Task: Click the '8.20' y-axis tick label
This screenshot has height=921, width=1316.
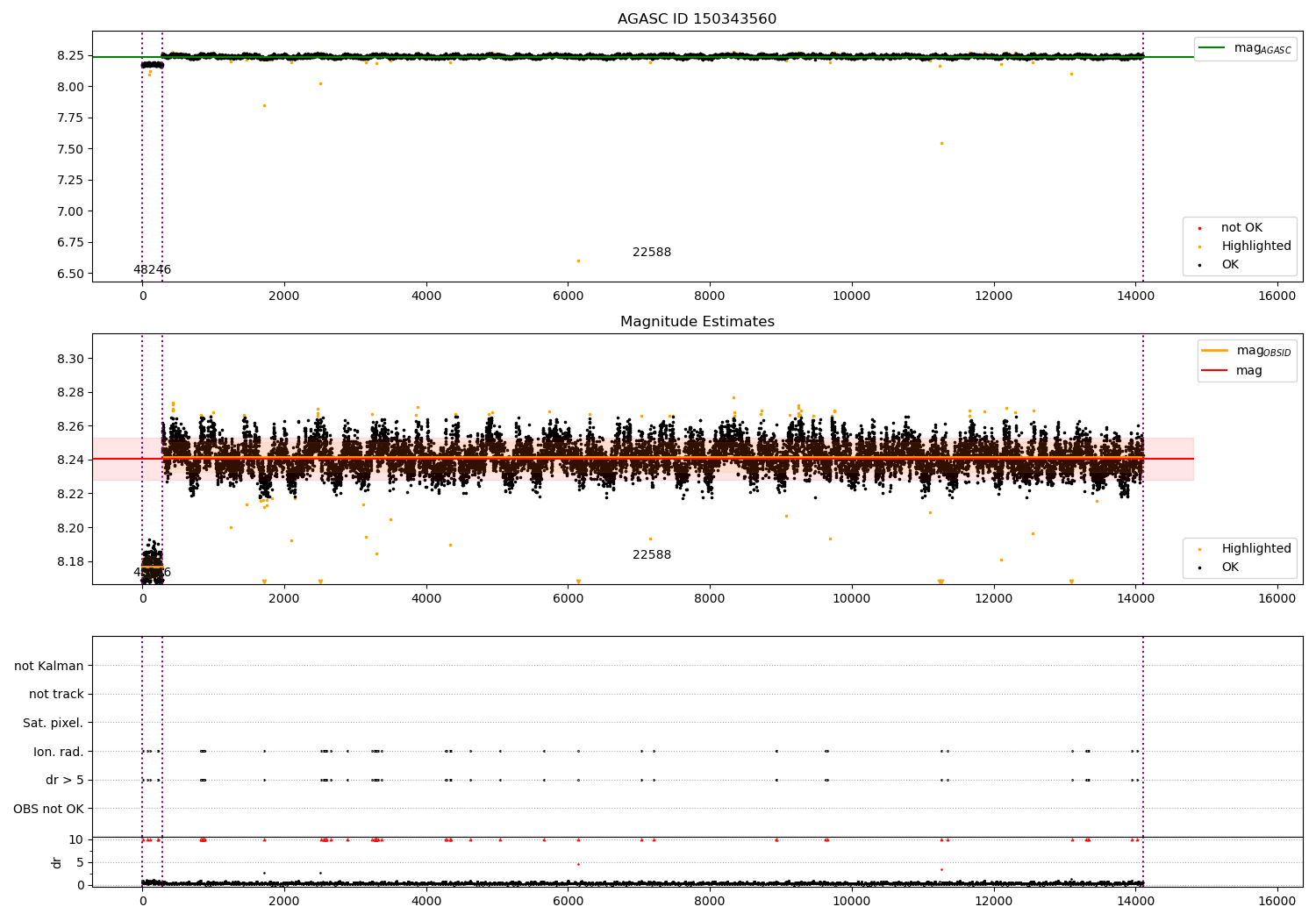Action: point(70,528)
